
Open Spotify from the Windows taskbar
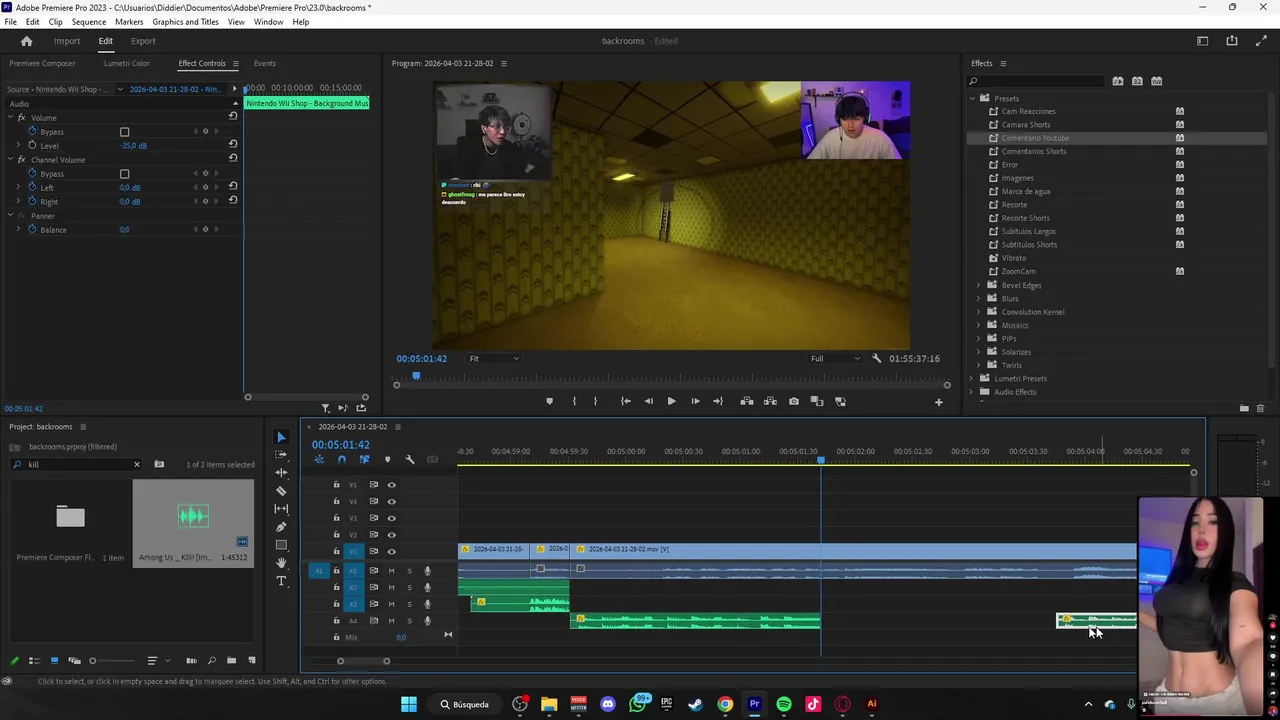[x=784, y=704]
